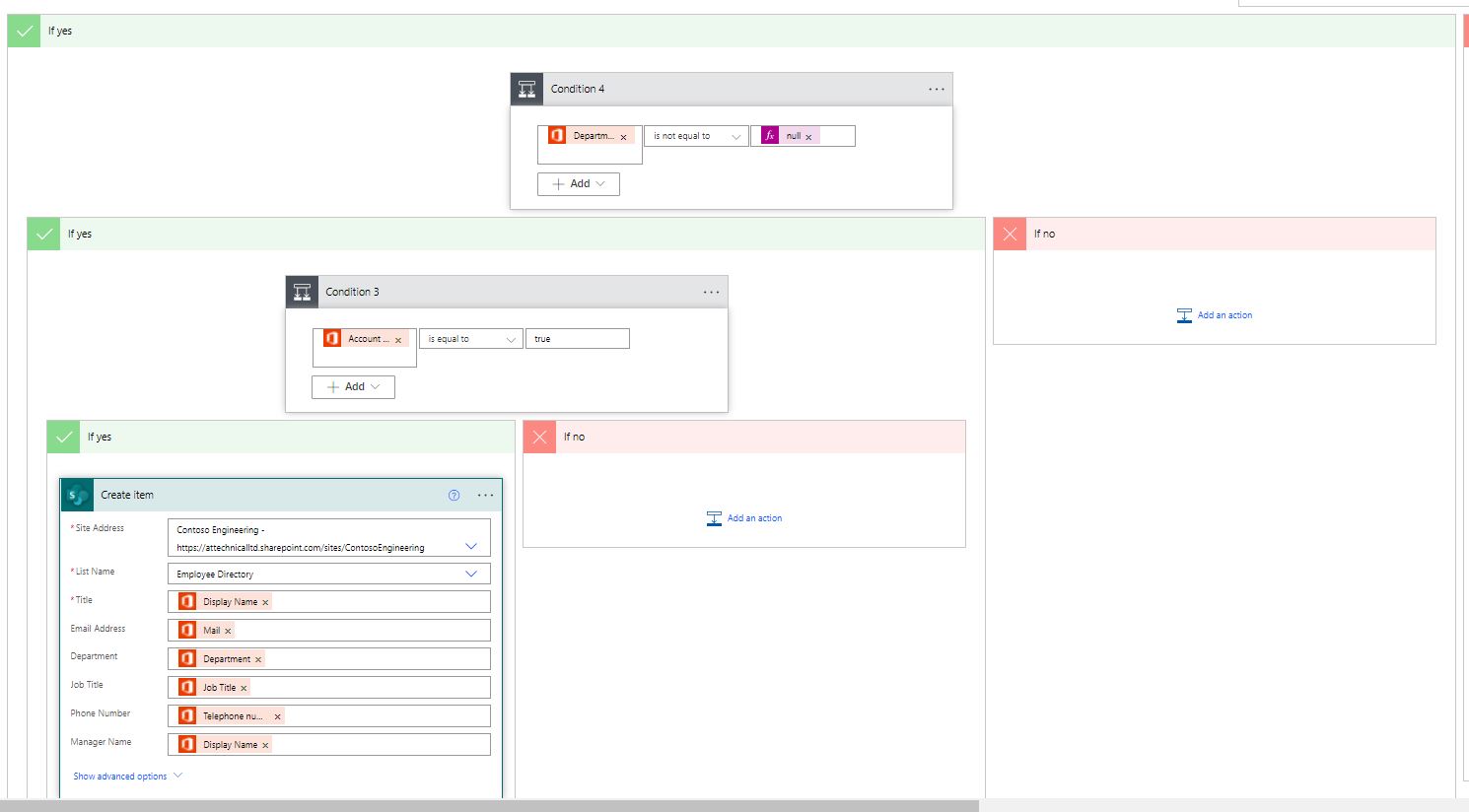This screenshot has height=812, width=1469.
Task: Click Office icon on Mail token
Action: 187,630
